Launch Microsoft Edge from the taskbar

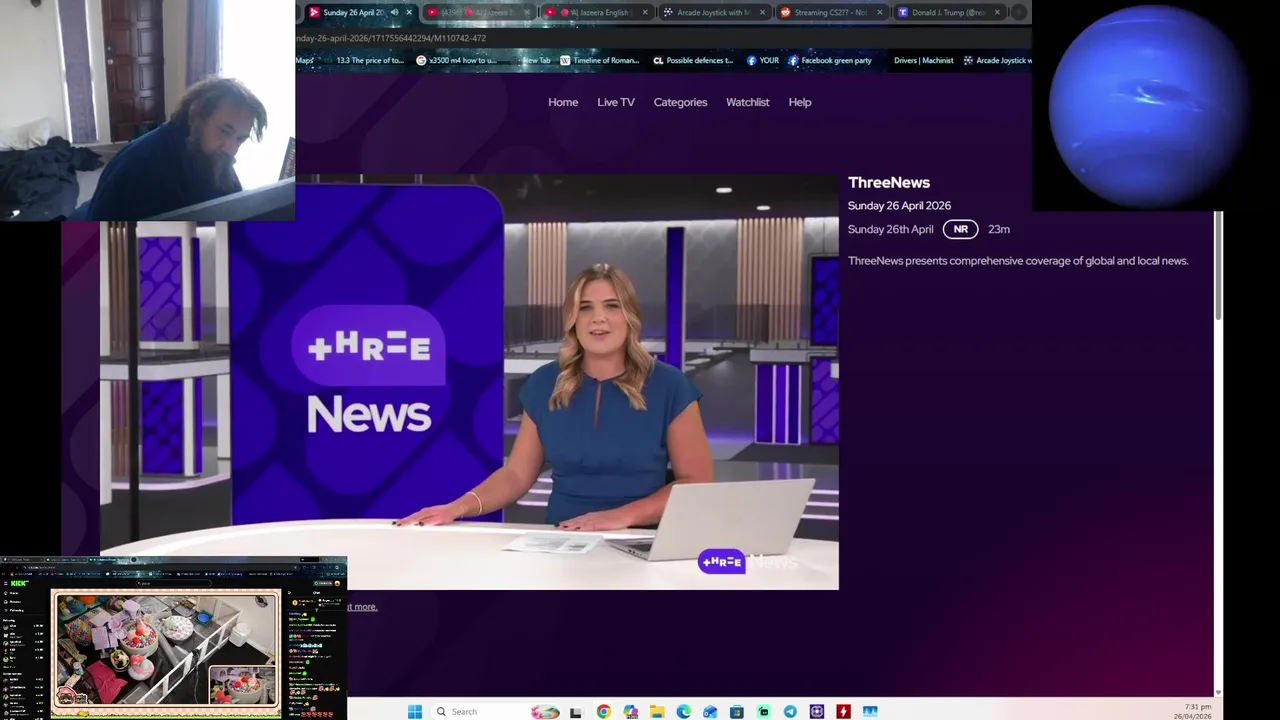pos(683,712)
